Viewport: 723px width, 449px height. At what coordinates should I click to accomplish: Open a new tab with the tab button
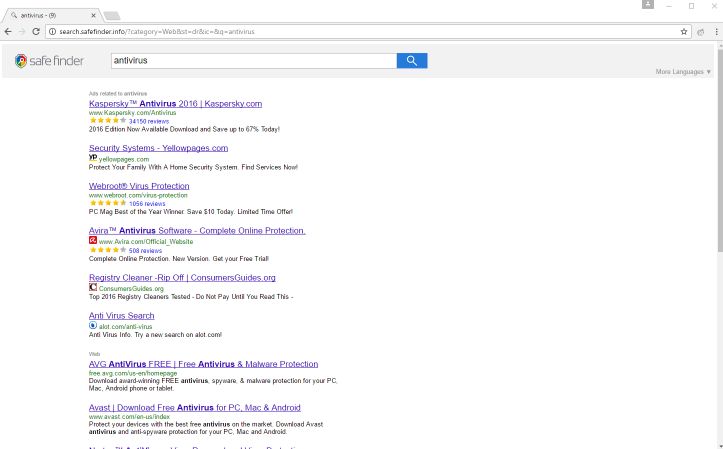coord(112,16)
